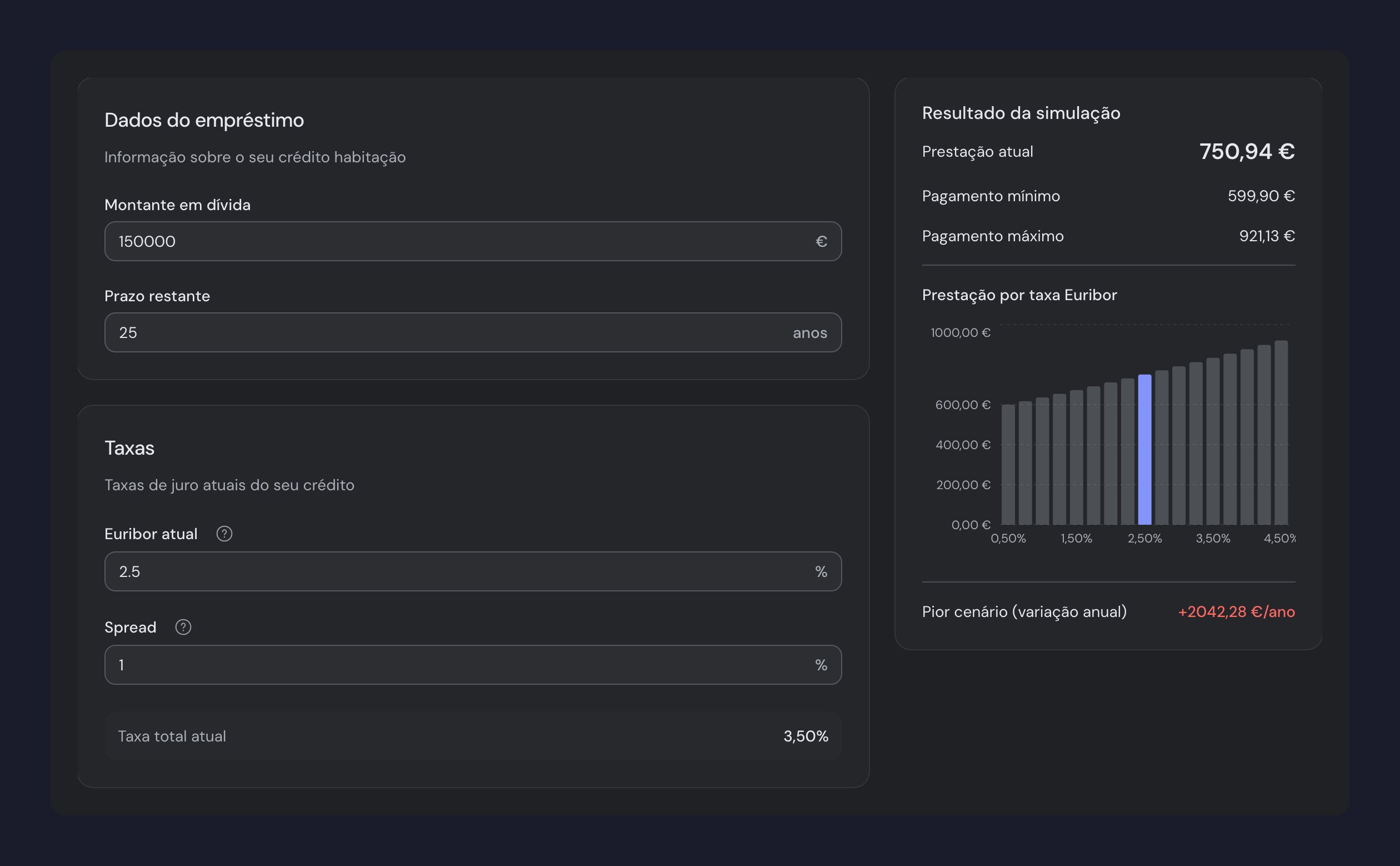Viewport: 1400px width, 866px height.
Task: Select the anos suffix in Prazo field
Action: pos(810,333)
